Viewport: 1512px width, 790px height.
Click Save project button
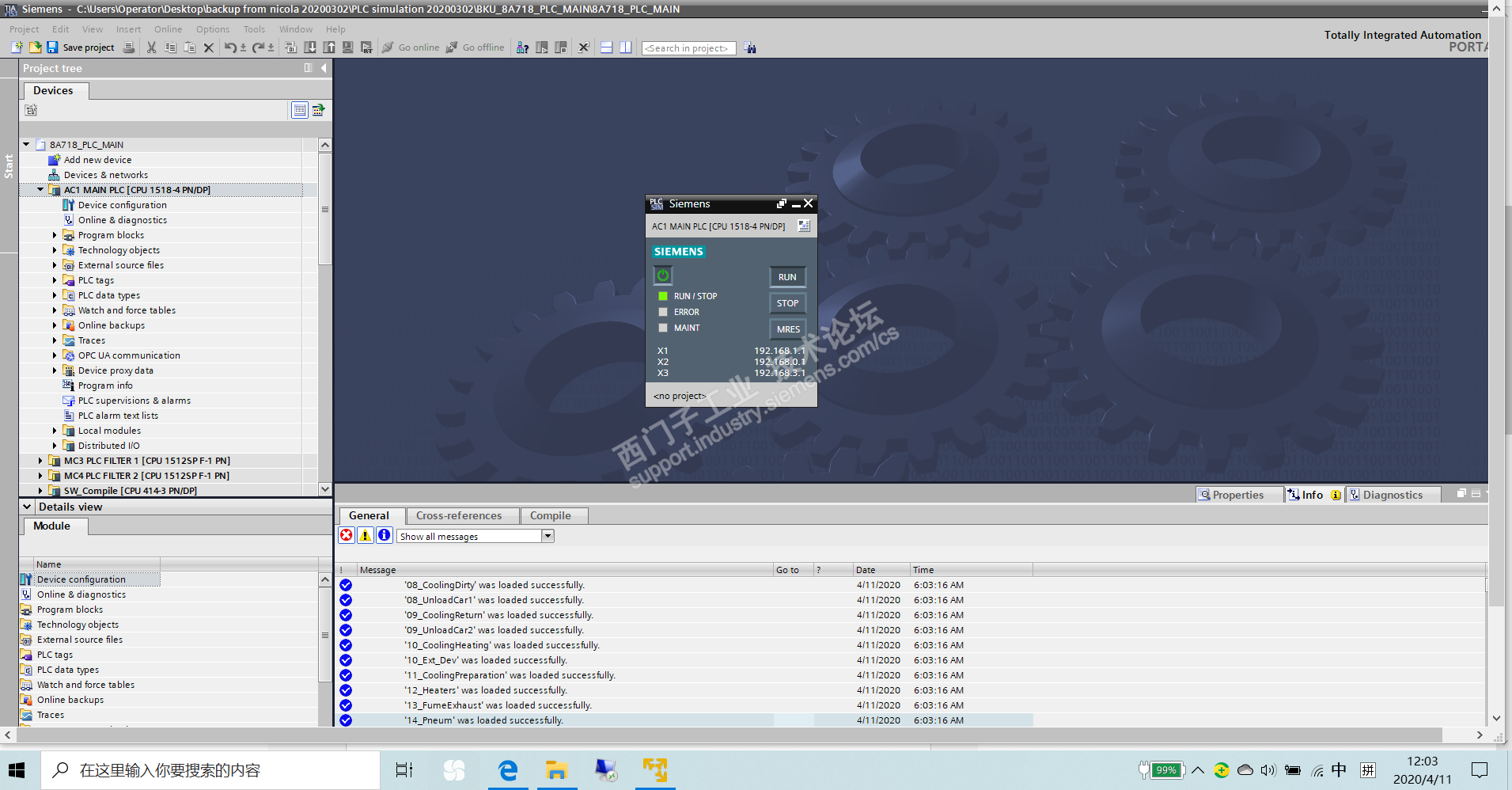[x=81, y=47]
